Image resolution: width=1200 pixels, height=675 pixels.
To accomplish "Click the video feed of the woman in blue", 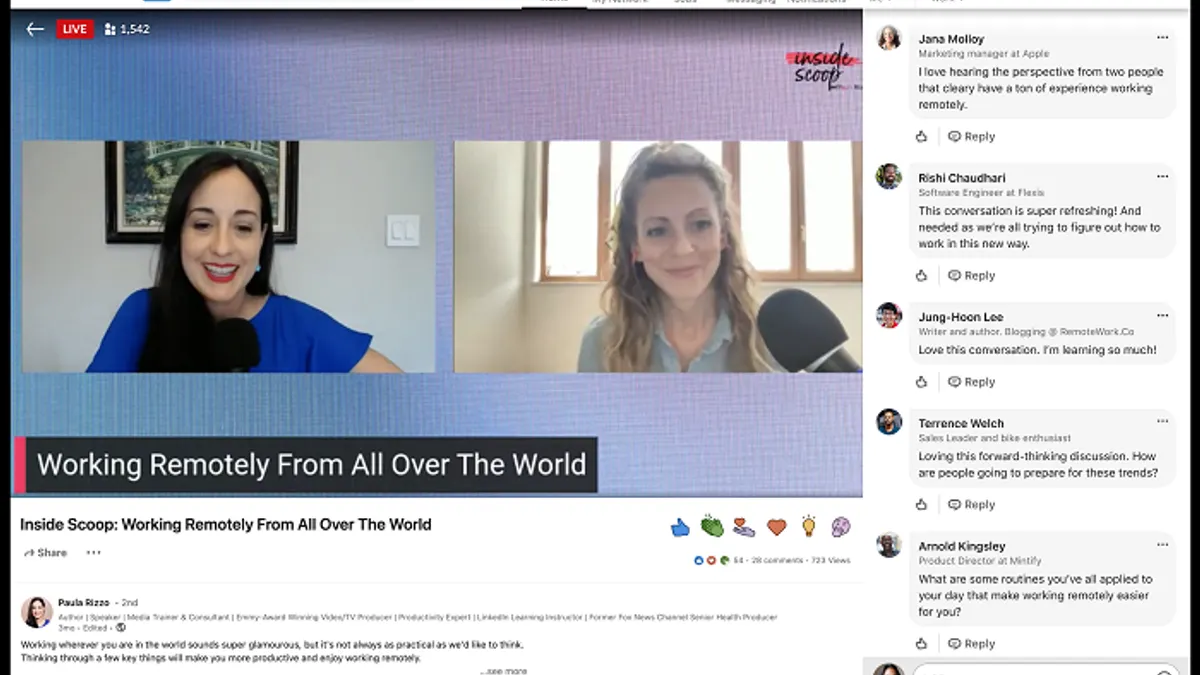I will pyautogui.click(x=229, y=257).
